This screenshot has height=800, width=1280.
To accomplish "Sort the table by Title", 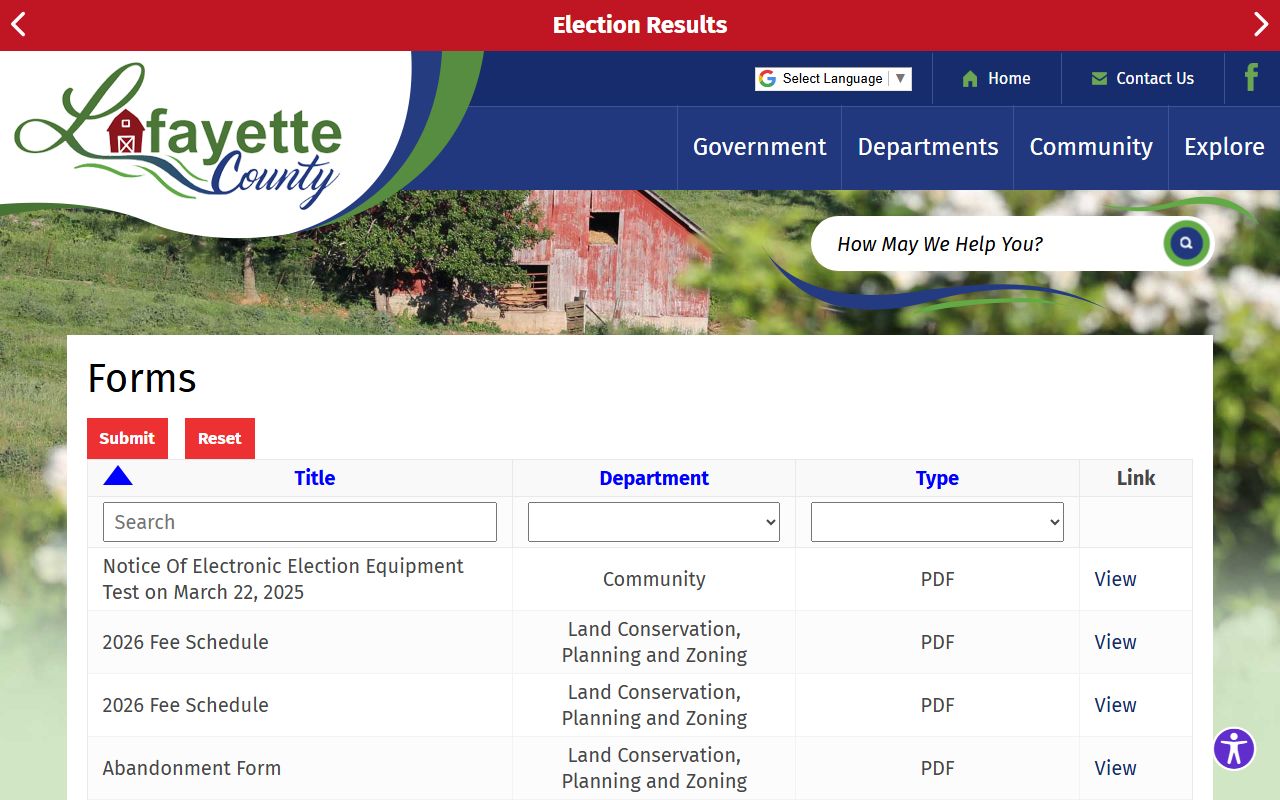I will (x=315, y=478).
